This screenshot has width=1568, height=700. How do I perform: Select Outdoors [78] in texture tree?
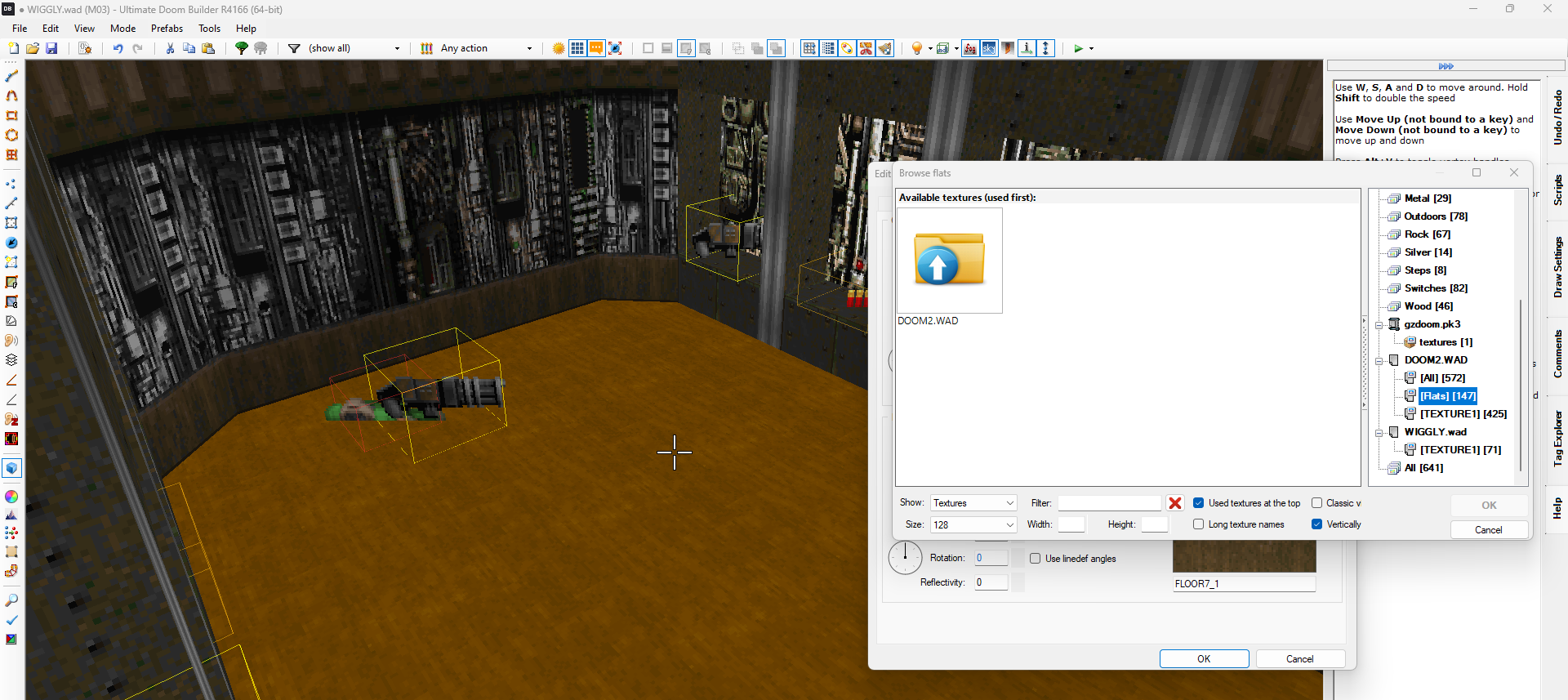click(1436, 216)
